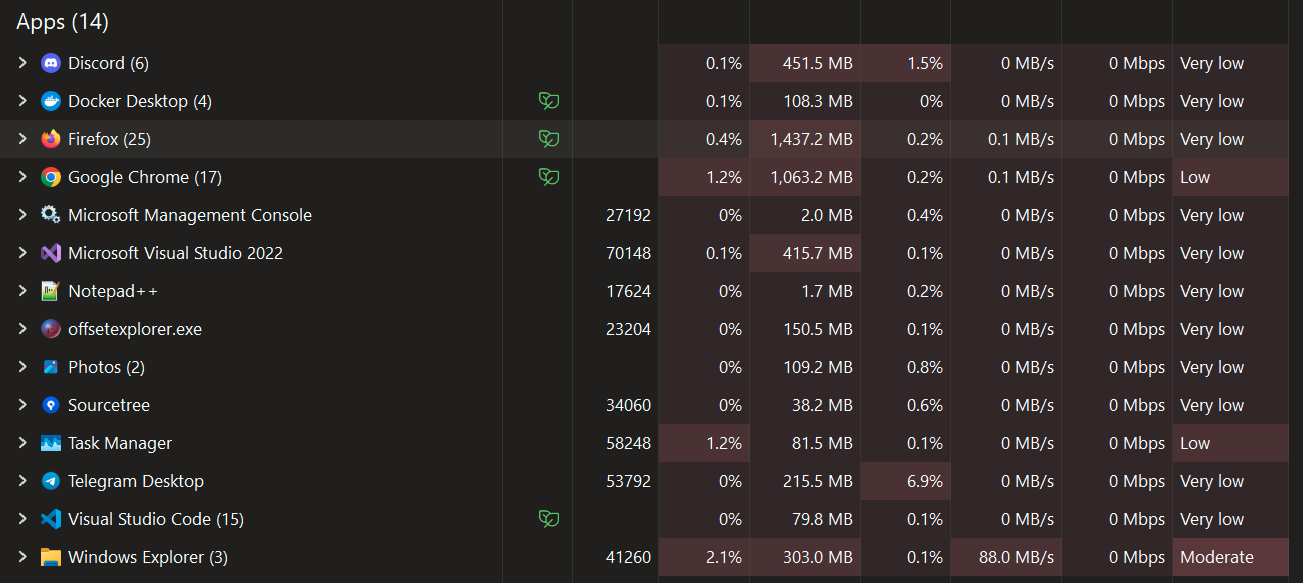Viewport: 1303px width, 583px height.
Task: Expand the Firefox process group
Action: 22,139
